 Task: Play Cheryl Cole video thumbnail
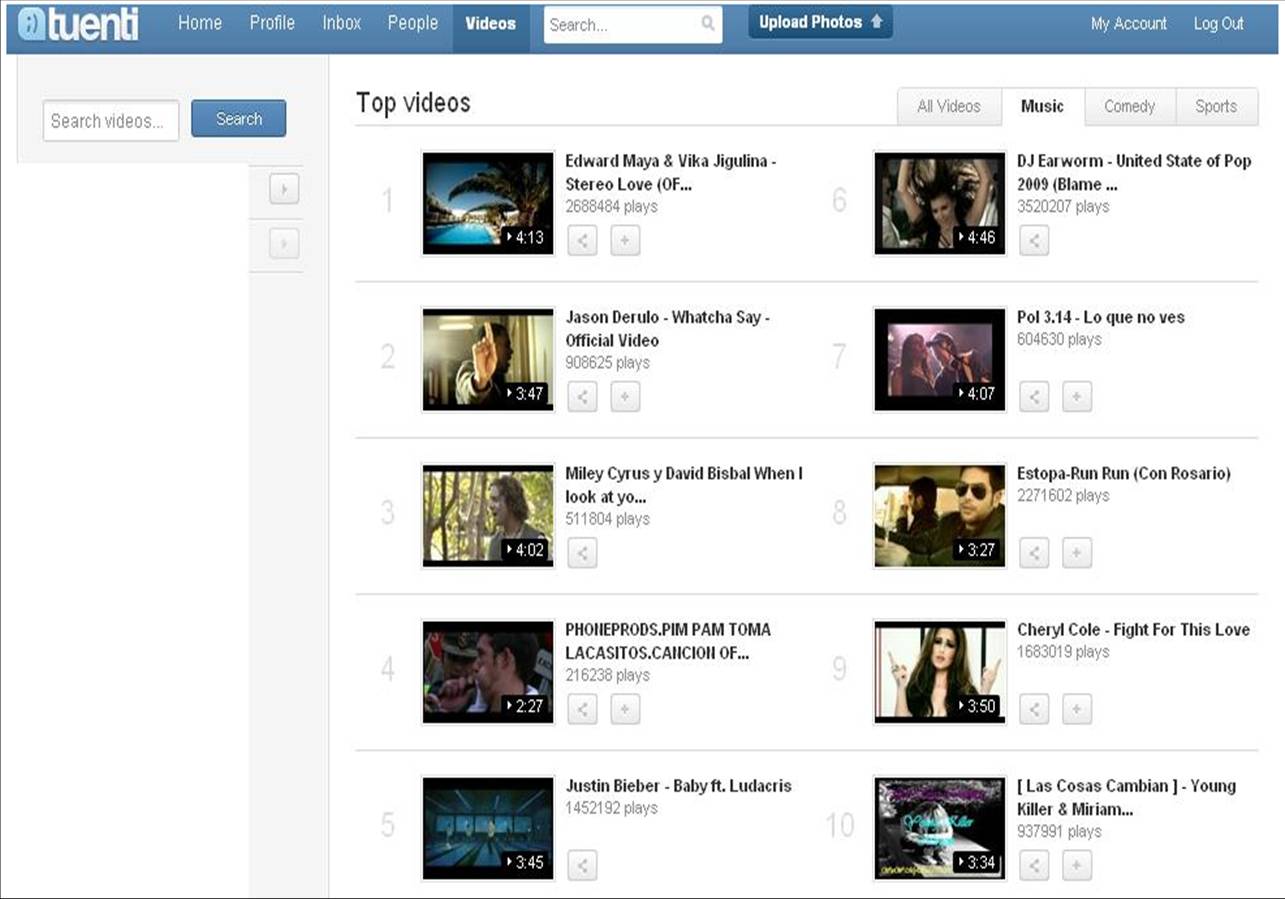pyautogui.click(x=940, y=672)
